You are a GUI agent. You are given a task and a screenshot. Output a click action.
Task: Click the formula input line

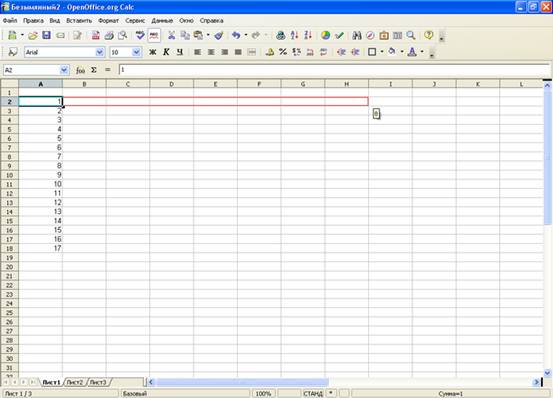334,70
